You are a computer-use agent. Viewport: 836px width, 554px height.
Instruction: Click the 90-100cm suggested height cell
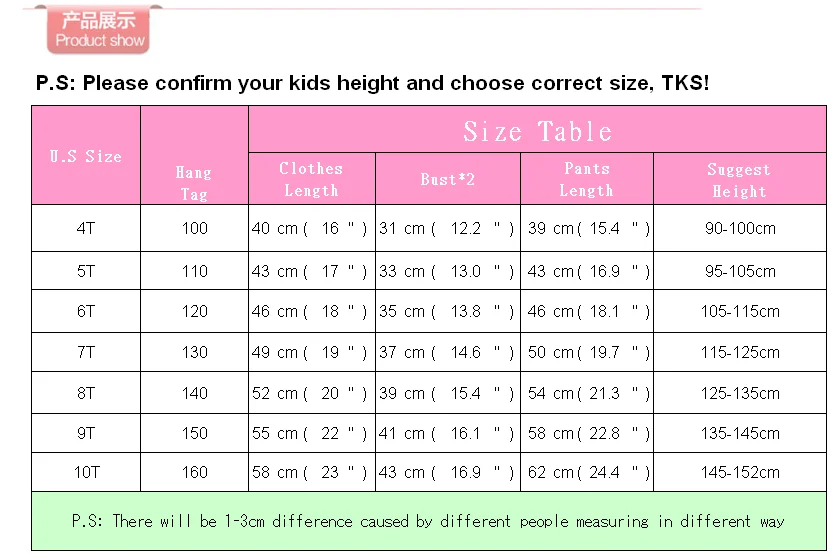click(739, 228)
